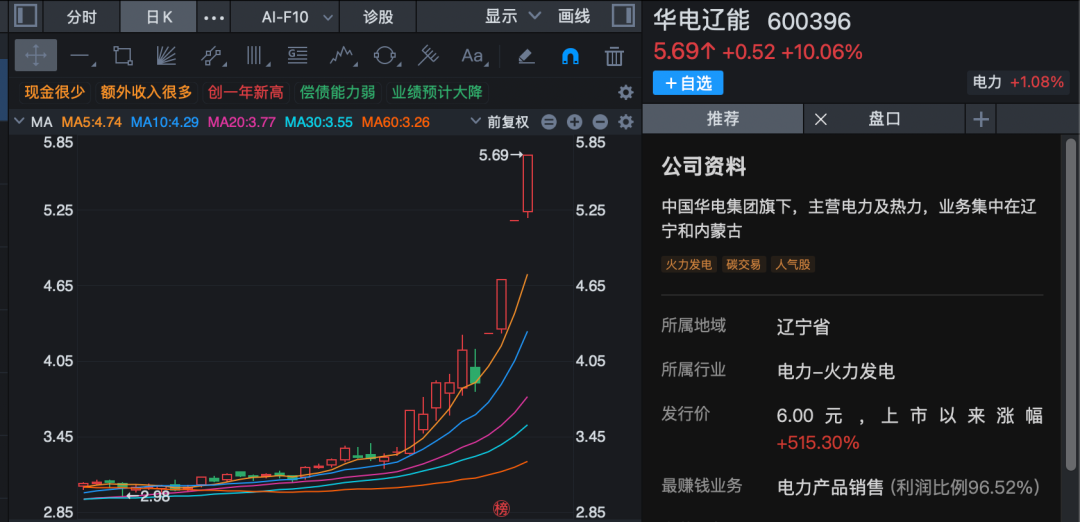1080x522 pixels.
Task: Expand the 显示 display dropdown
Action: 513,17
